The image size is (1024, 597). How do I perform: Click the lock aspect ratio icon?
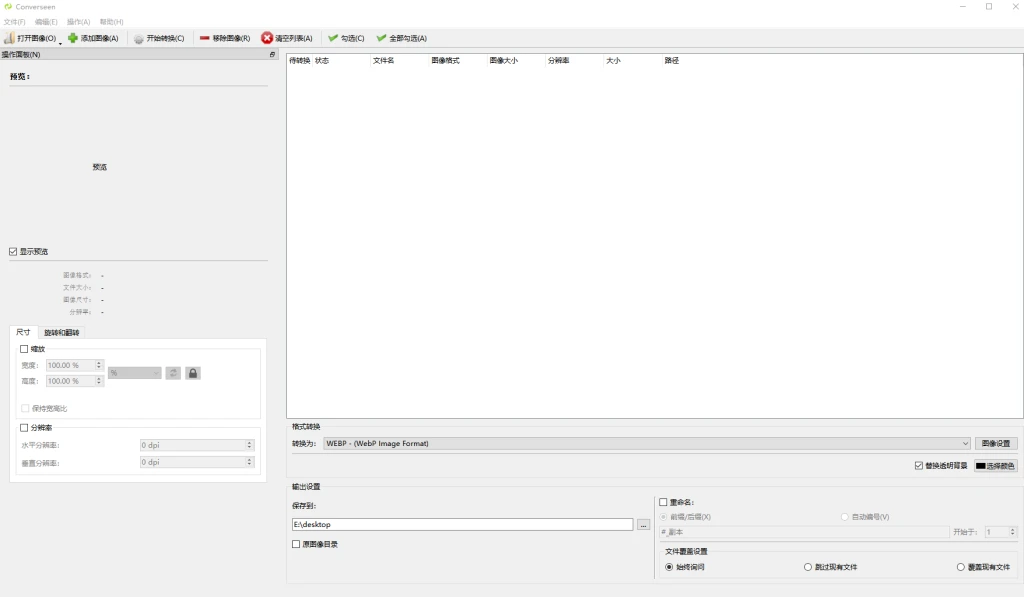tap(193, 373)
